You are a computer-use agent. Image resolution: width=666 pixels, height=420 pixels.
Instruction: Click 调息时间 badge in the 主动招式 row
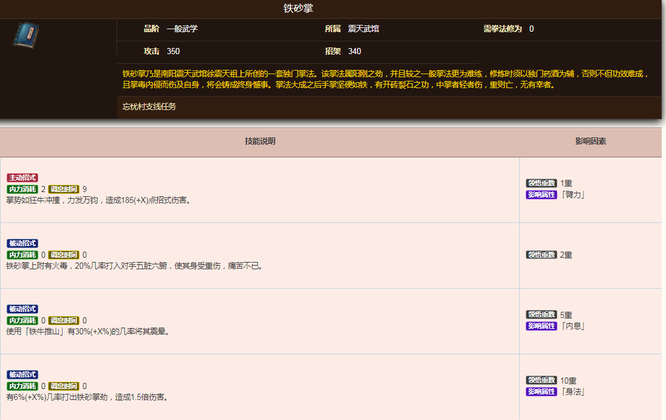click(64, 189)
